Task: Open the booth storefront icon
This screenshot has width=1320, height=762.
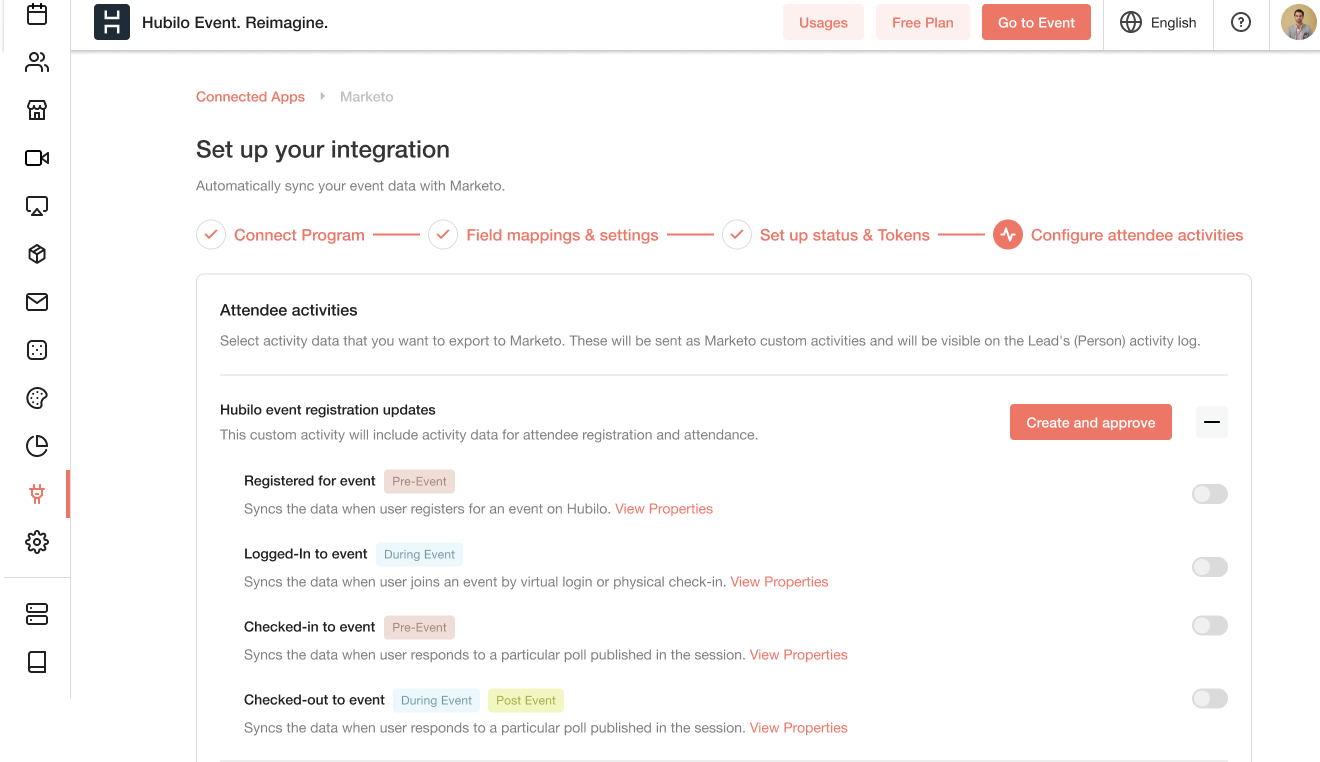Action: coord(37,110)
